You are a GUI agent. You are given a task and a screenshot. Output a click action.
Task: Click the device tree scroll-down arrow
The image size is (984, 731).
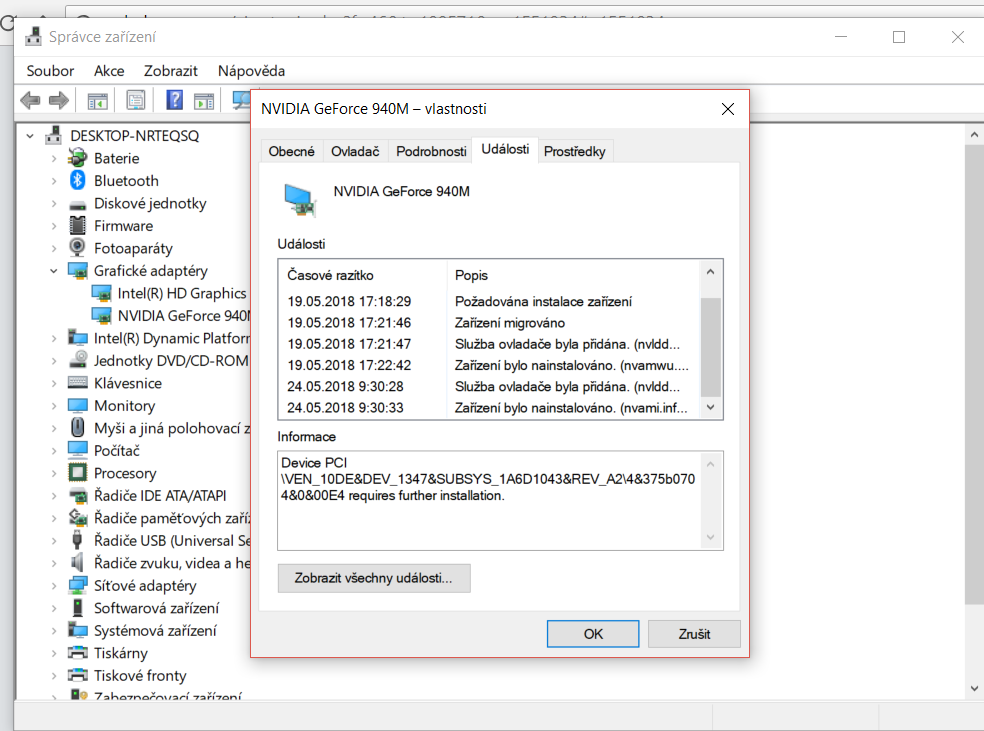tap(974, 688)
